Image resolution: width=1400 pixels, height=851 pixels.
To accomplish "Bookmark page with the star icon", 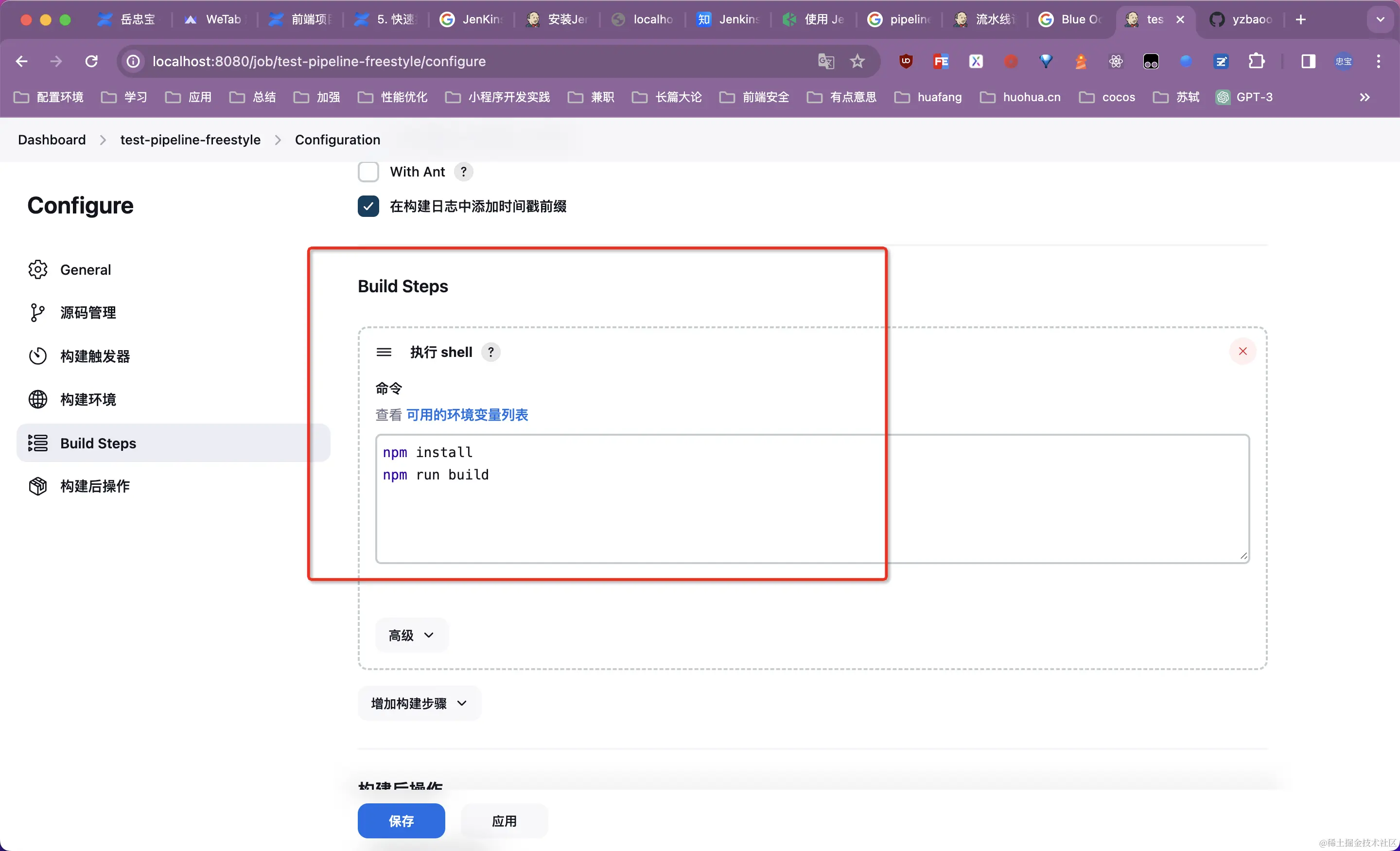I will pos(857,61).
